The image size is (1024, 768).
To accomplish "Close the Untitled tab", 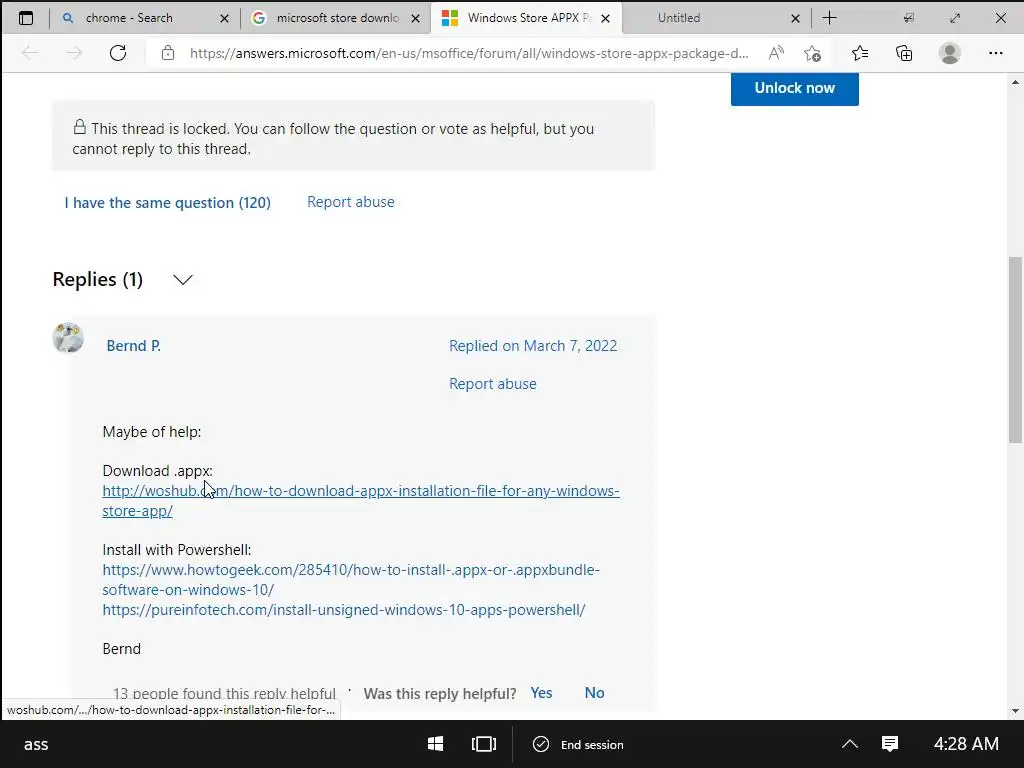I will point(795,18).
